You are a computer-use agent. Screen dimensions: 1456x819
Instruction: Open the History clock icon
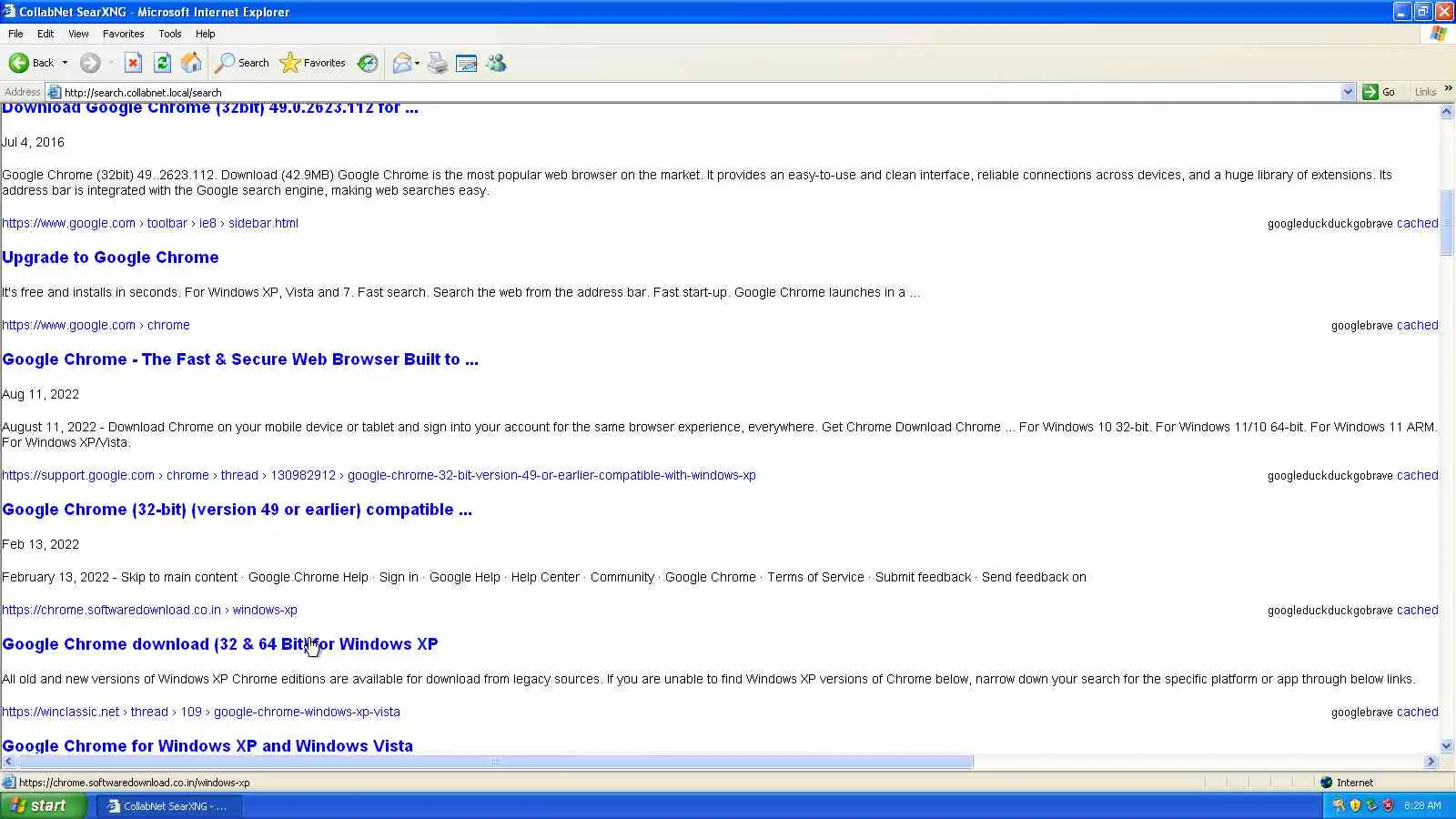368,63
